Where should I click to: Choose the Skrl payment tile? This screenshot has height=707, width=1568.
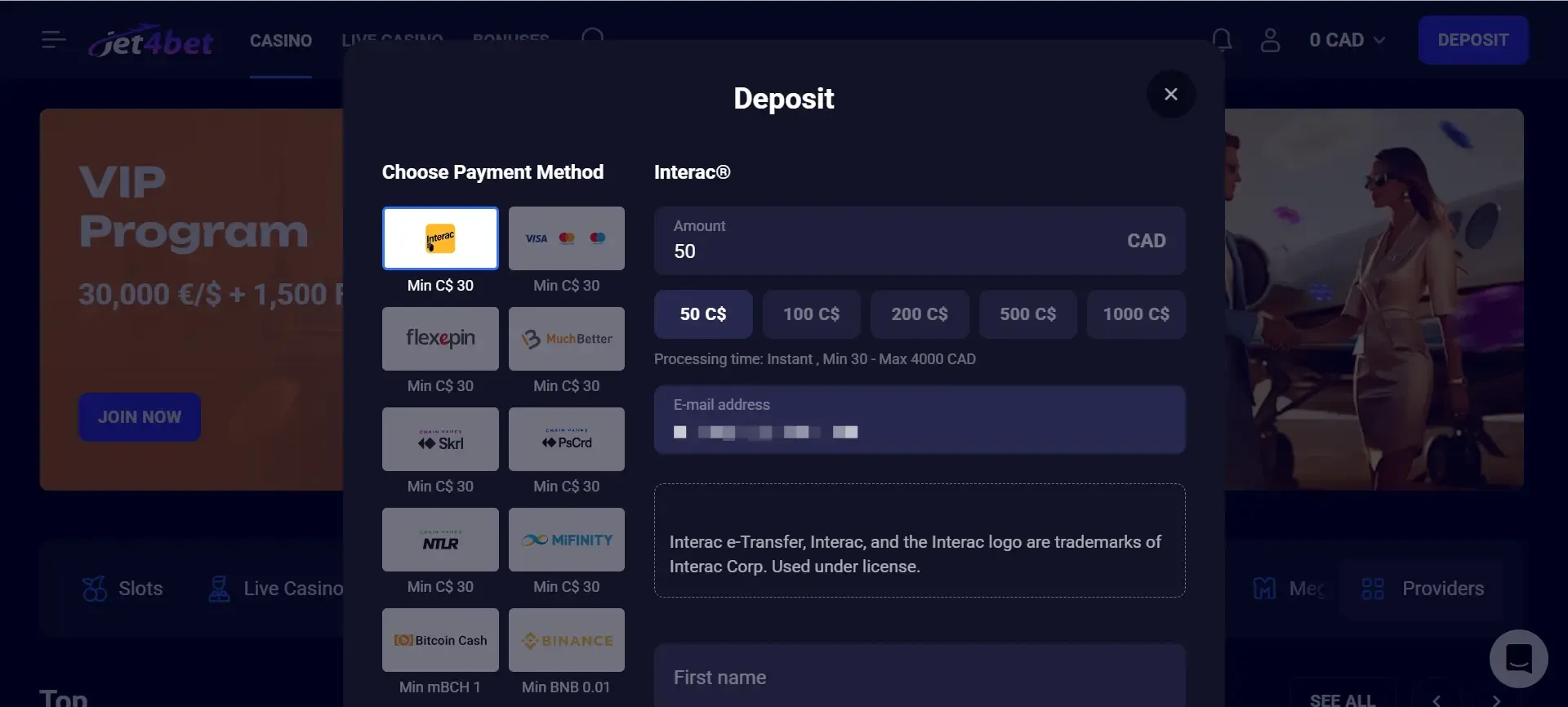440,439
